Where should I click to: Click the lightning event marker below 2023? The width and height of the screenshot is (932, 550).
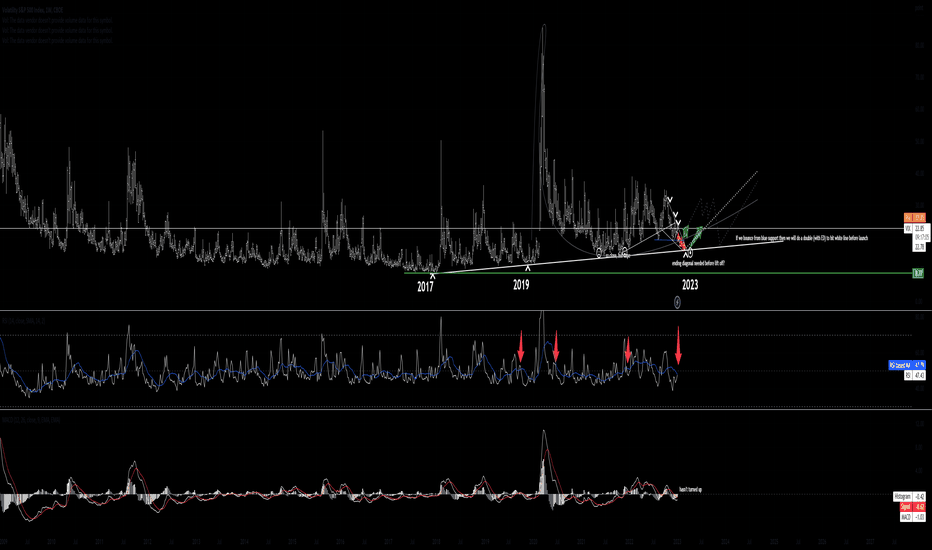click(677, 302)
